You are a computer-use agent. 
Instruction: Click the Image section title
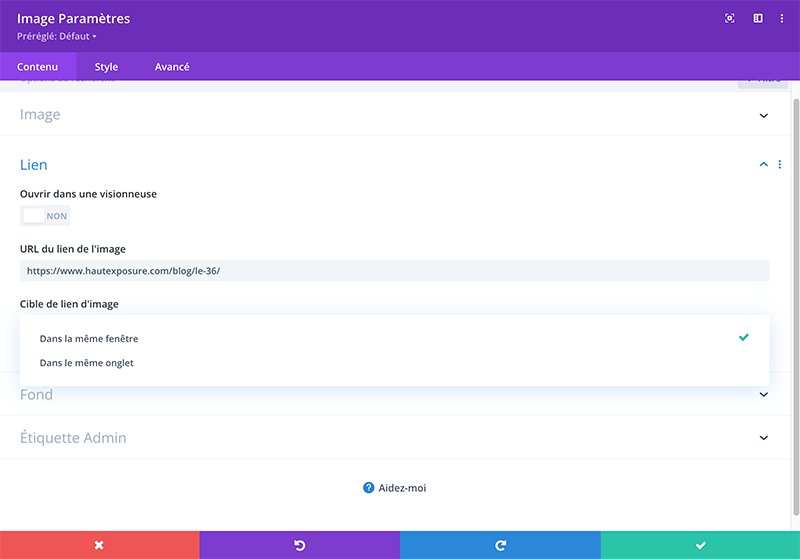(40, 115)
